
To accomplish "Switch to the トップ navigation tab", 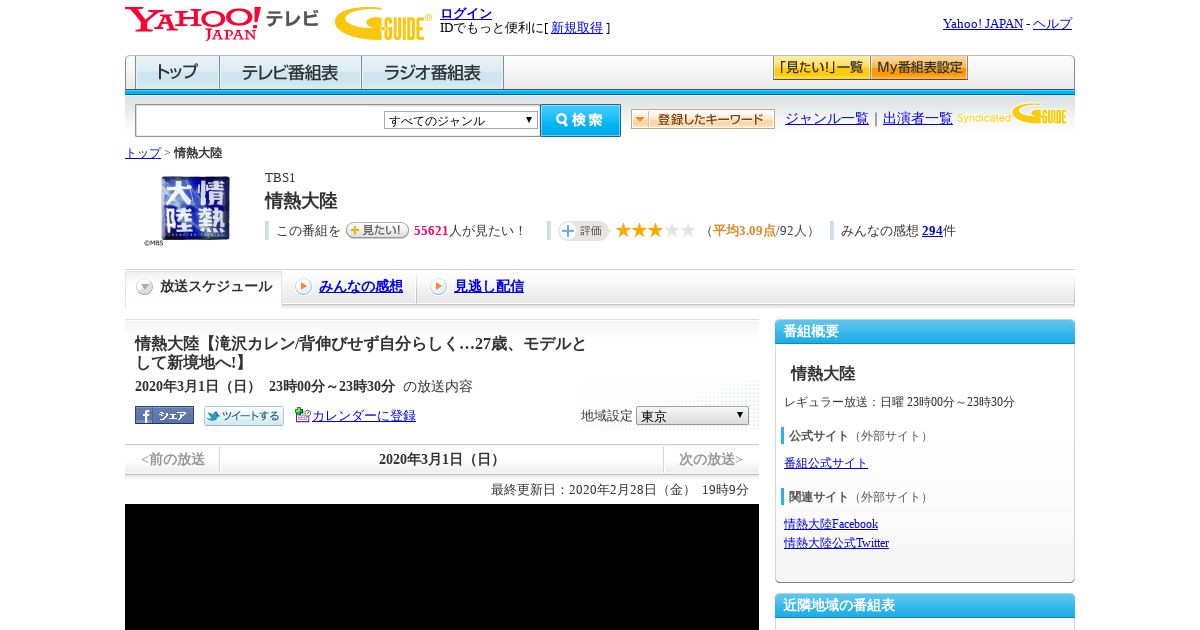I will click(177, 73).
